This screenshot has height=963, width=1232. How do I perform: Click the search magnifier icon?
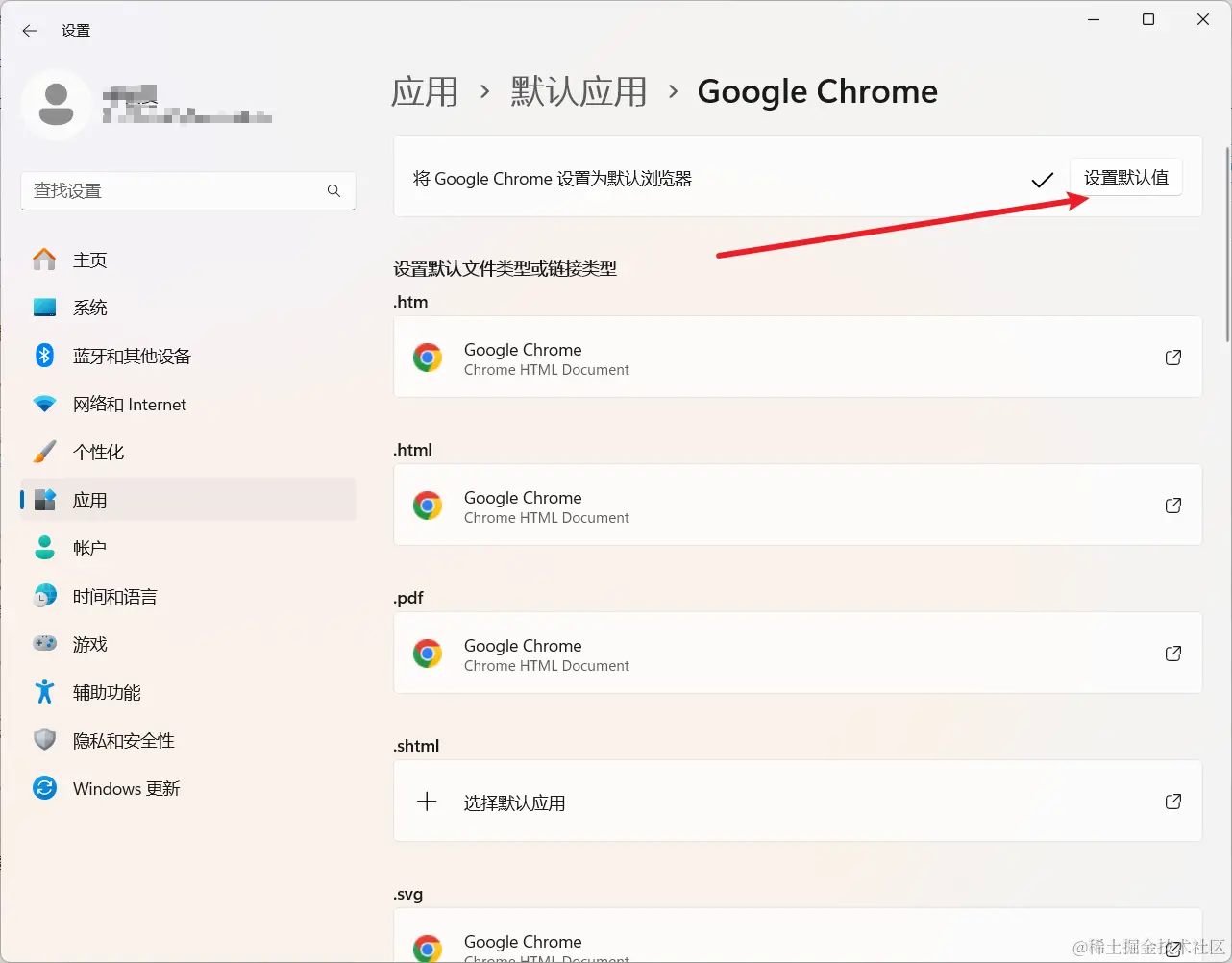(333, 190)
